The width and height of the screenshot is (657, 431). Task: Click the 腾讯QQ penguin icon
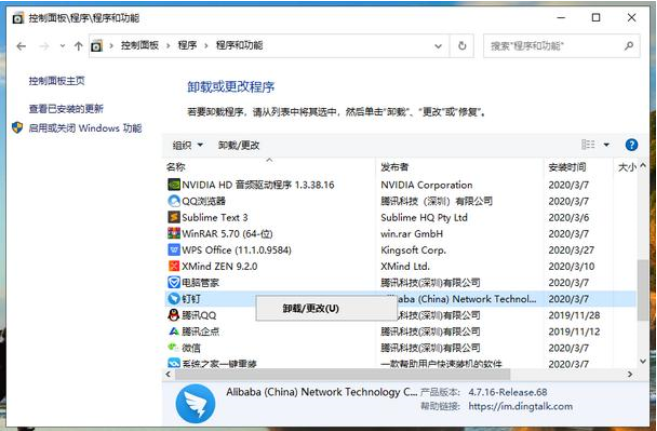[173, 315]
